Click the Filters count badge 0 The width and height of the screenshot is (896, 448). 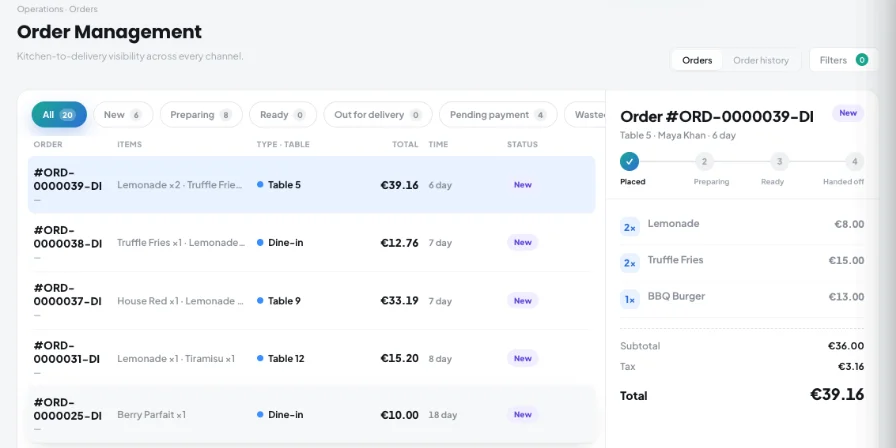point(862,60)
